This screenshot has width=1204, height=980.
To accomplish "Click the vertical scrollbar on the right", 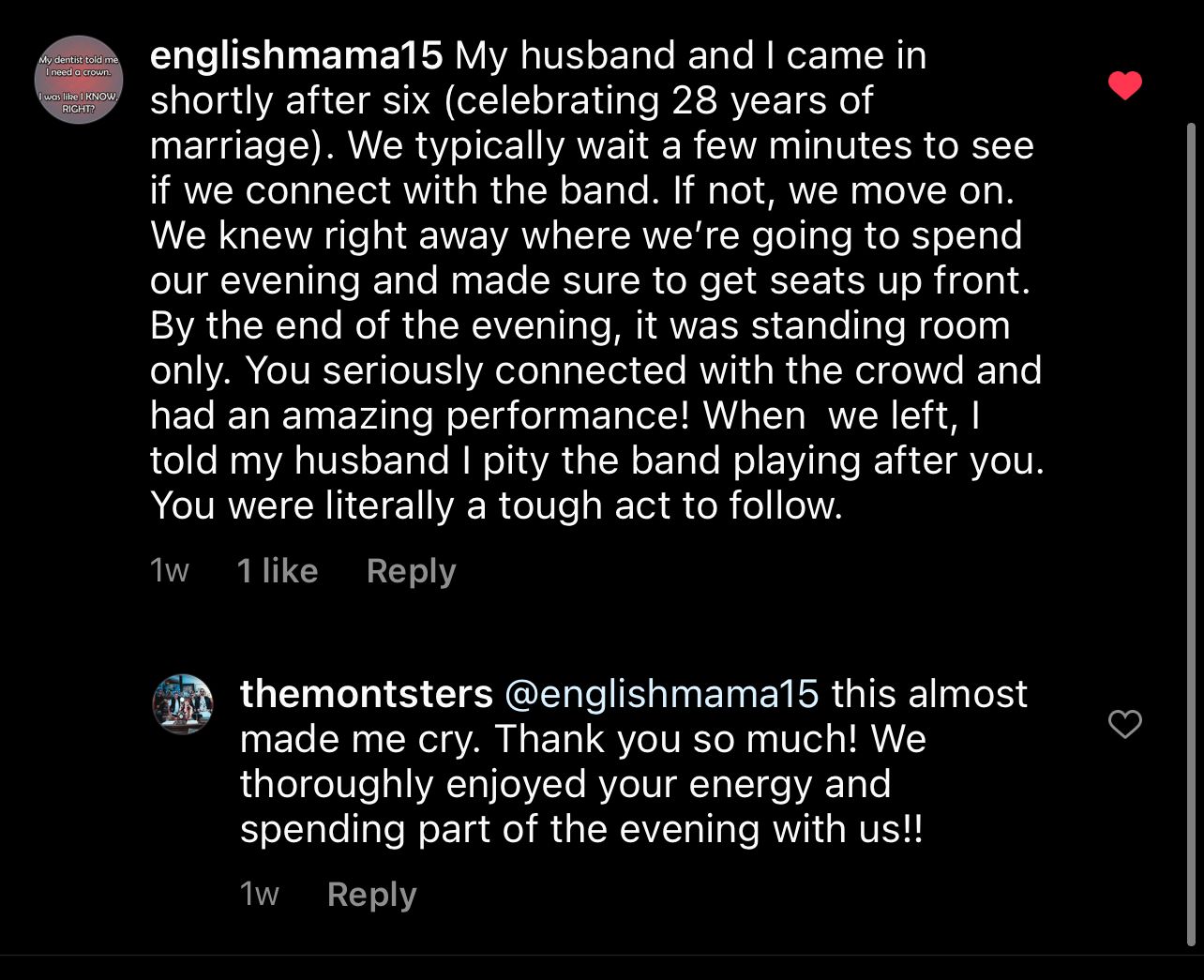I will [x=1192, y=525].
